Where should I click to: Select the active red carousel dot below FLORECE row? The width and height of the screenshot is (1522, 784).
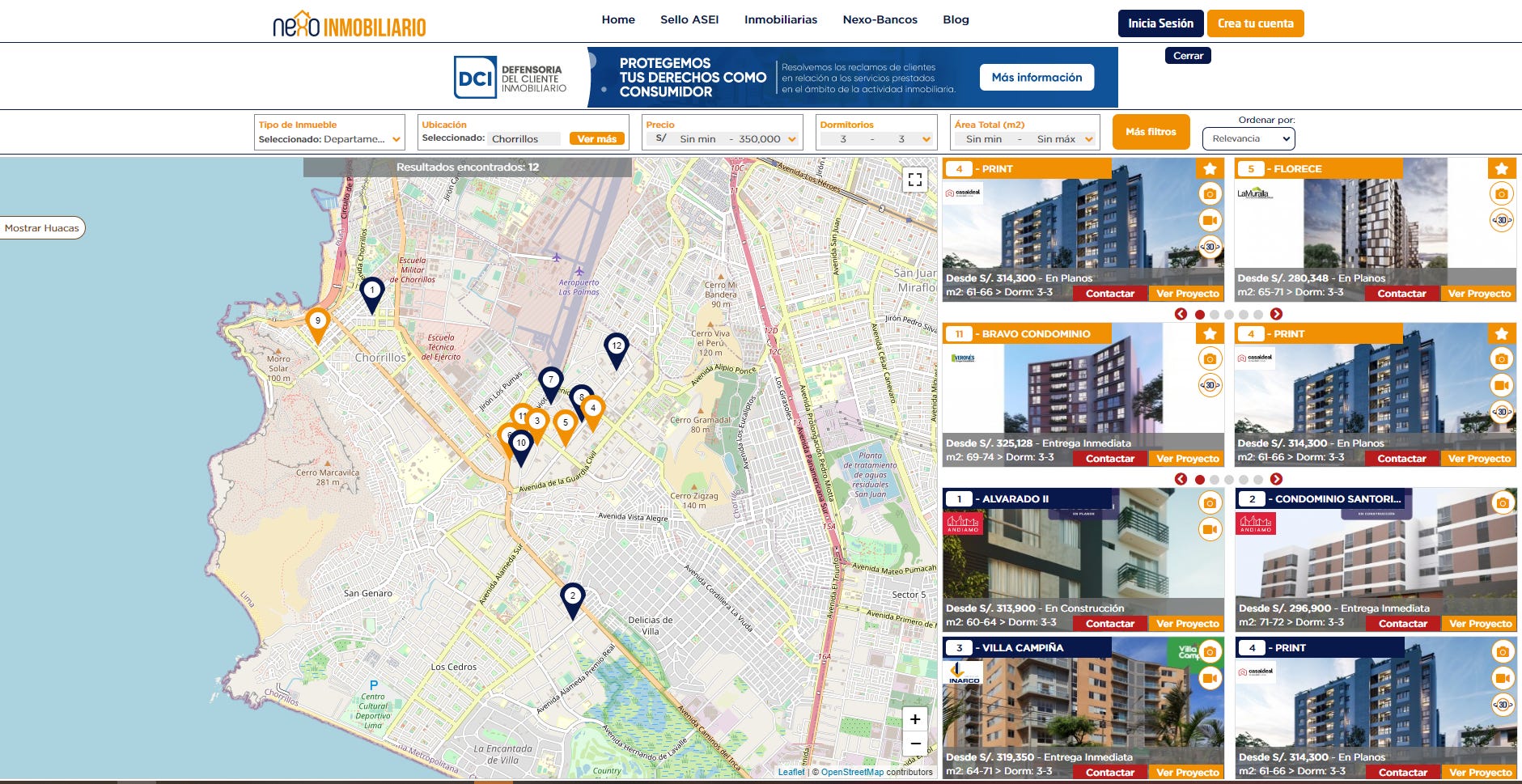point(1200,315)
